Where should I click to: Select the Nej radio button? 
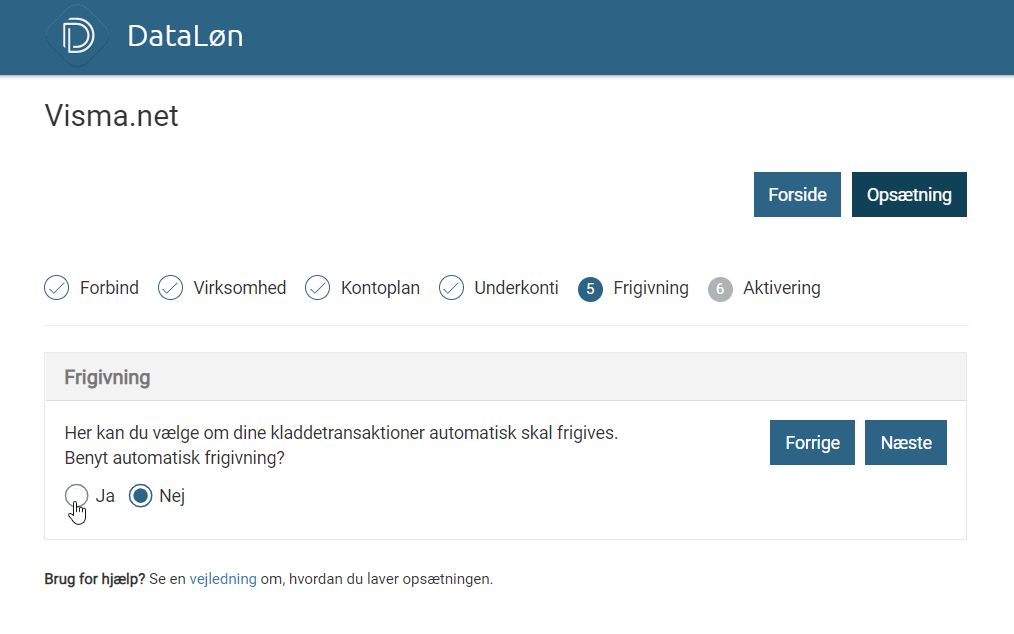141,495
